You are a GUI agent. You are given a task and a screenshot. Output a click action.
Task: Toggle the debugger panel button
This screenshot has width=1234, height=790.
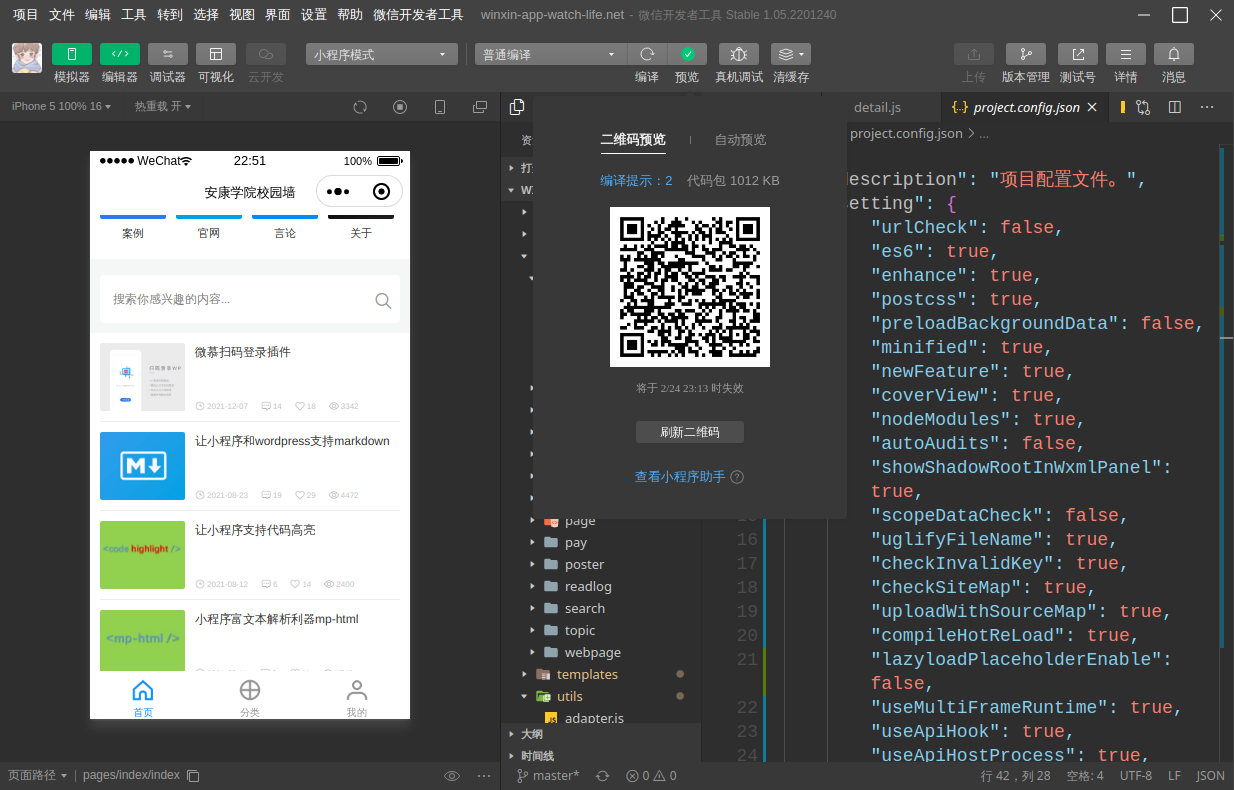(168, 54)
